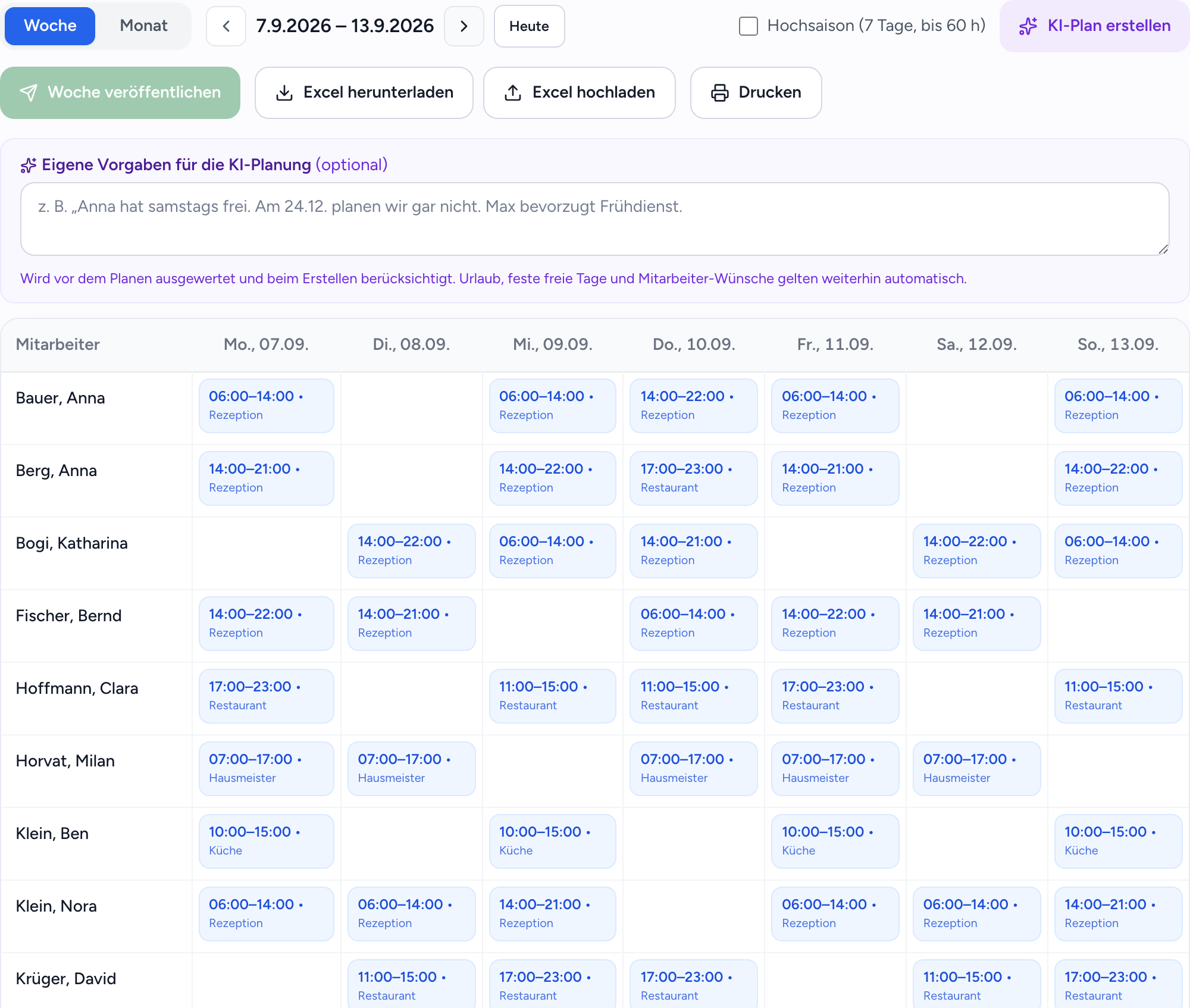Switch to the Monat view tab
This screenshot has height=1008, width=1190.
click(x=143, y=26)
